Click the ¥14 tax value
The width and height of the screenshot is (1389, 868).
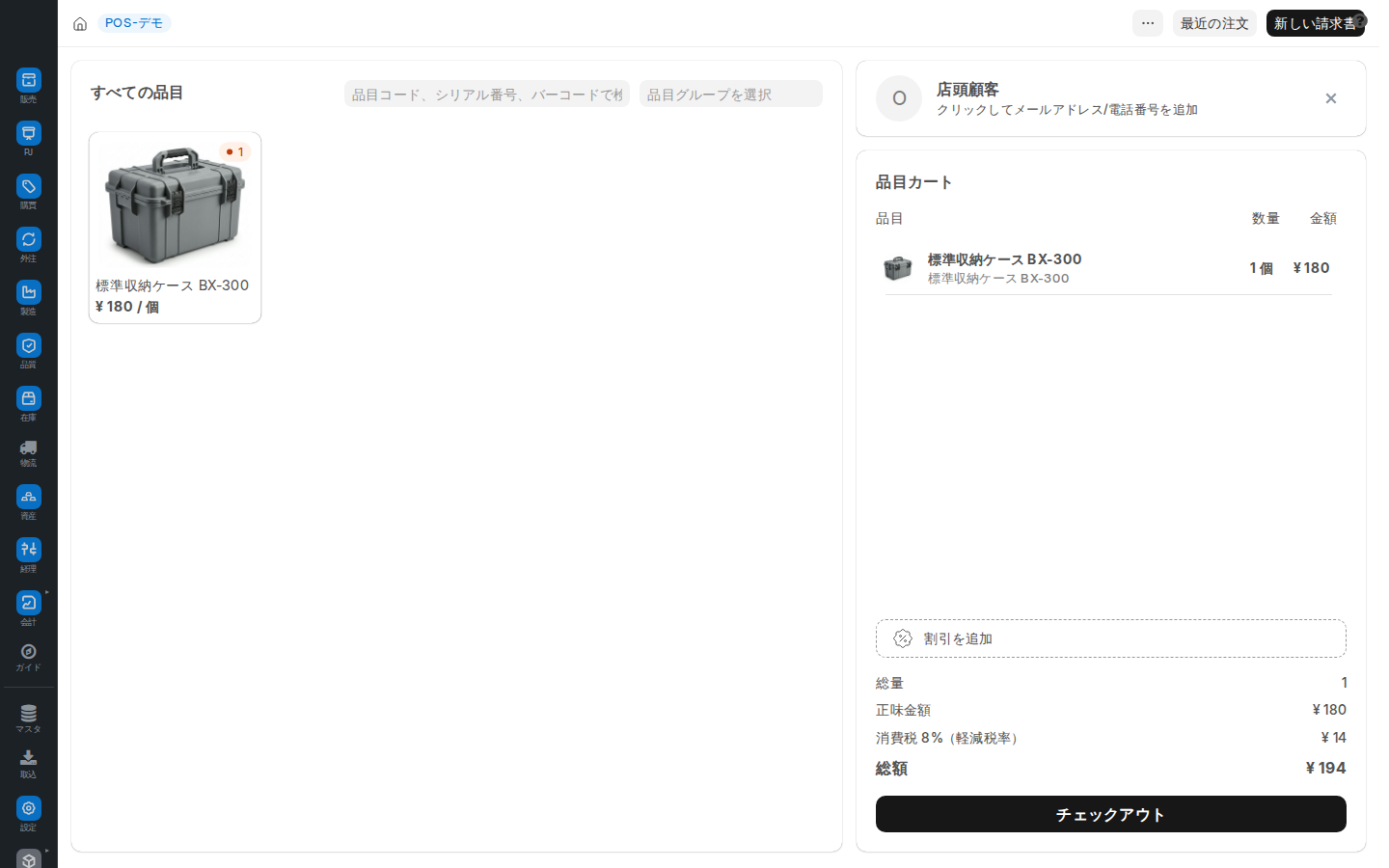(x=1334, y=738)
